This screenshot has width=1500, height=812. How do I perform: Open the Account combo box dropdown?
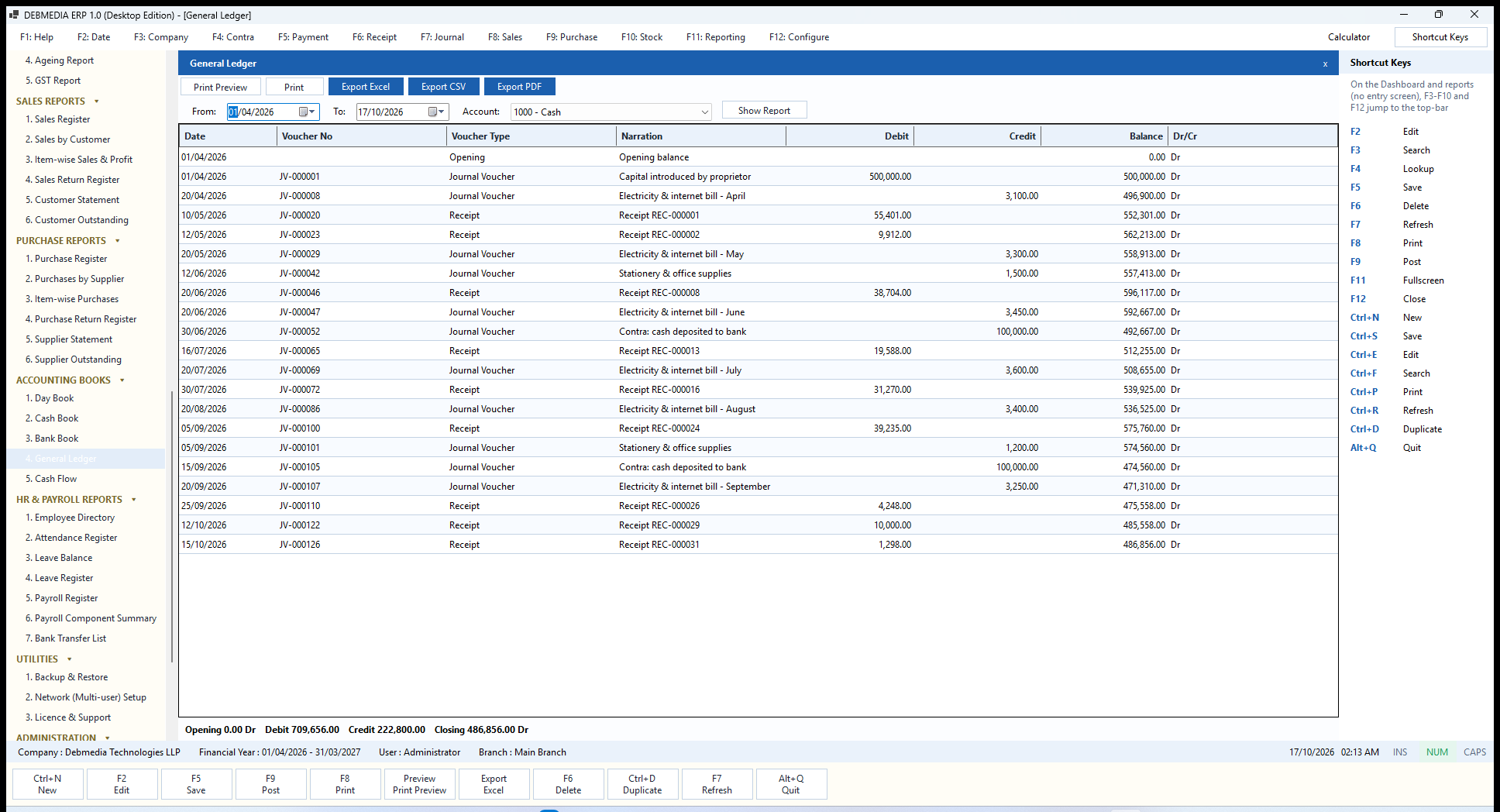tap(704, 112)
